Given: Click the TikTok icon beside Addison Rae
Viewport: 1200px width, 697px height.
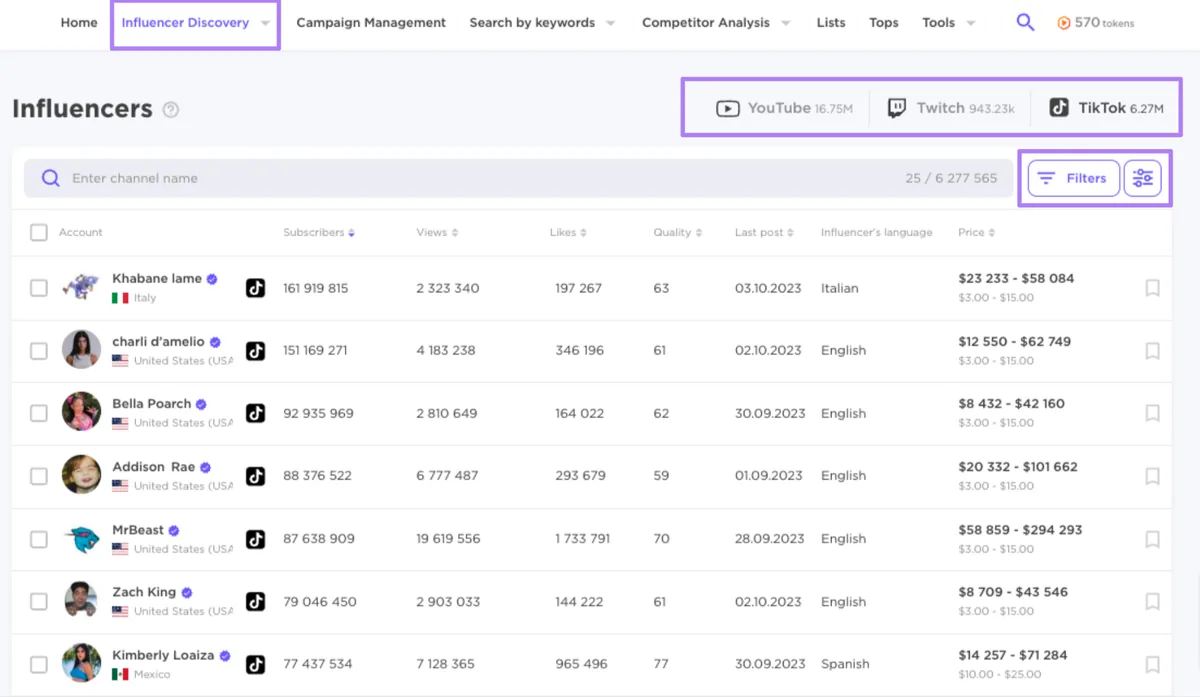Looking at the screenshot, I should [x=256, y=476].
